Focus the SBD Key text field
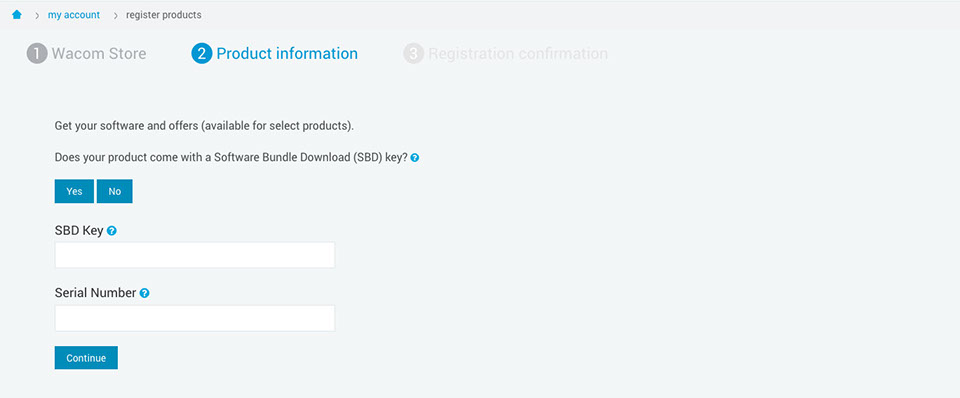 [195, 255]
